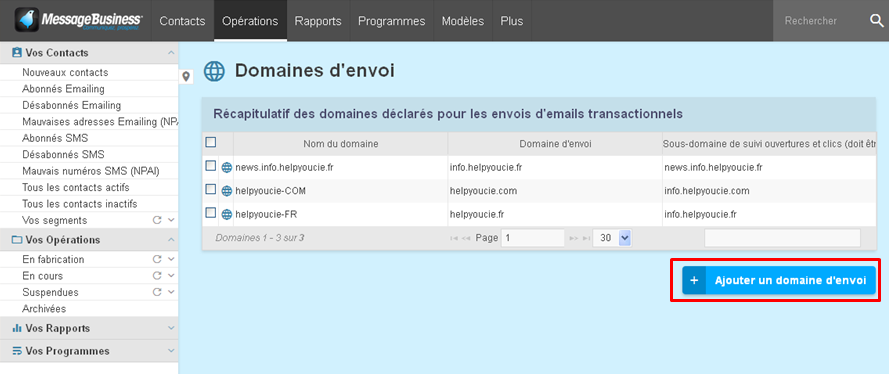The image size is (889, 374).
Task: Open the Programmes menu
Action: (x=392, y=21)
